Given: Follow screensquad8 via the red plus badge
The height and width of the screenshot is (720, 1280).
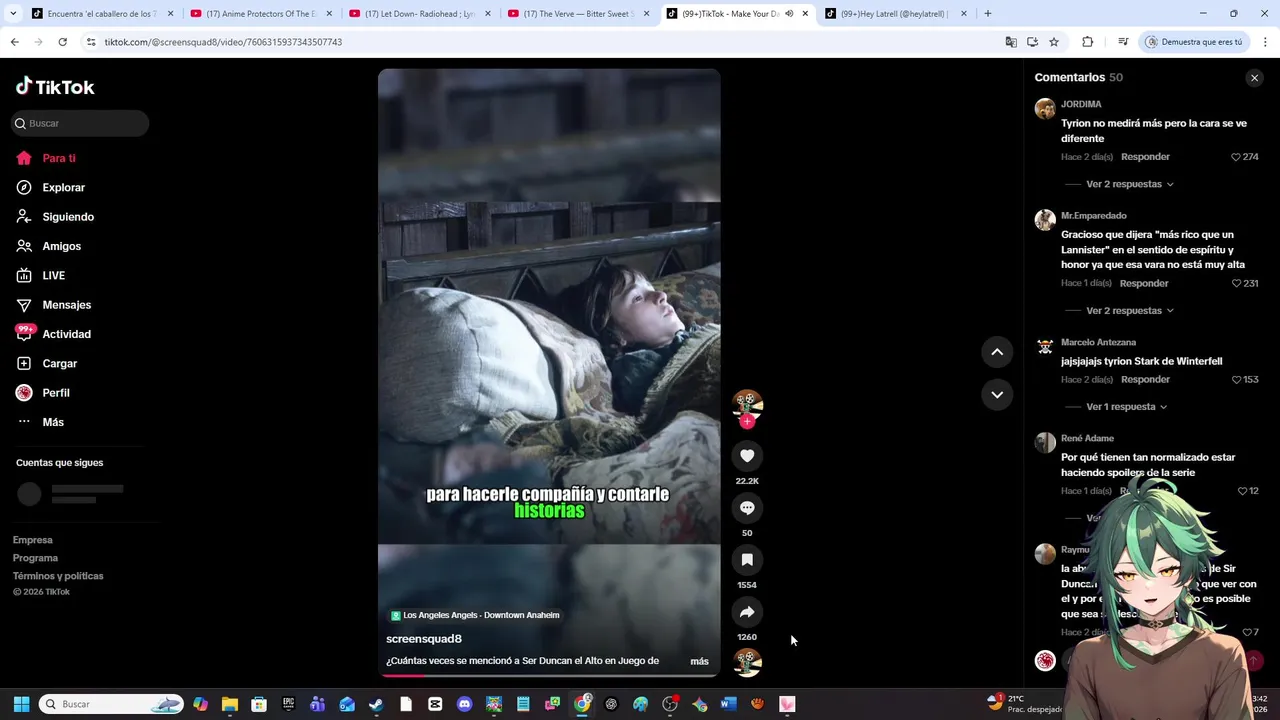Looking at the screenshot, I should [747, 421].
